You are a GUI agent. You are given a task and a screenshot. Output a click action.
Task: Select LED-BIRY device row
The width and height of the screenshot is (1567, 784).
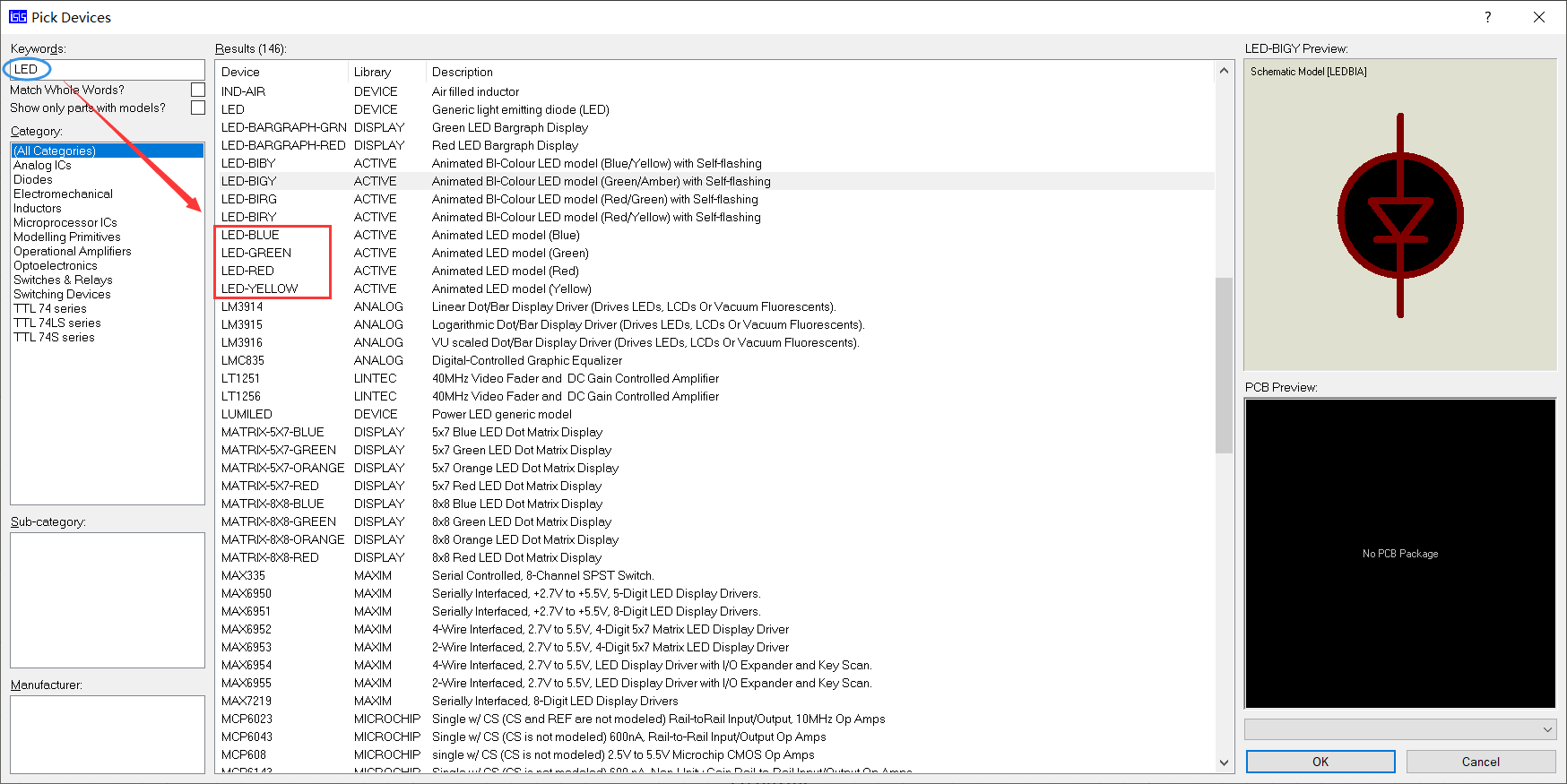click(x=715, y=217)
